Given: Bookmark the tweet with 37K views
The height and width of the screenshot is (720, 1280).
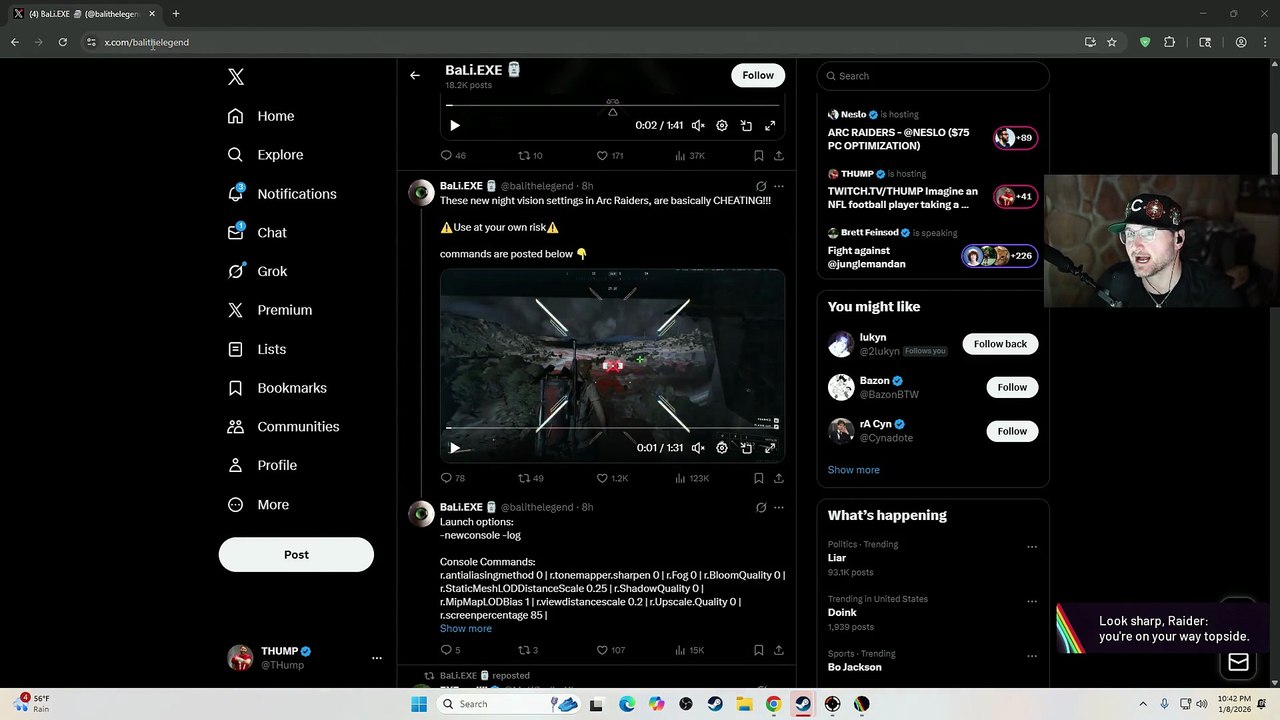Looking at the screenshot, I should point(759,156).
